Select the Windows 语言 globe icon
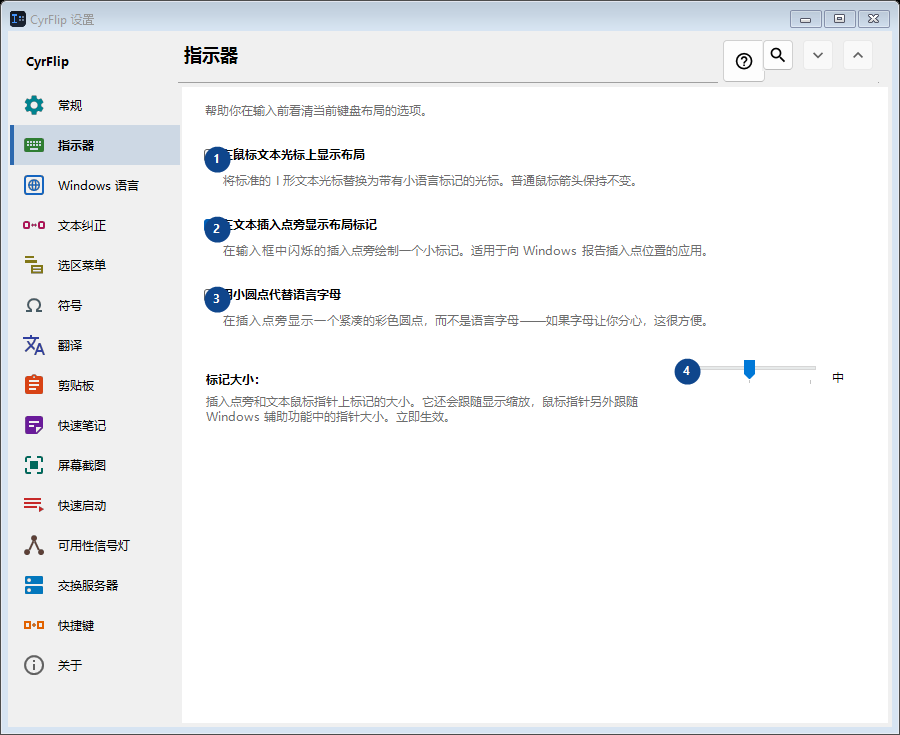The width and height of the screenshot is (900, 735). tap(34, 185)
